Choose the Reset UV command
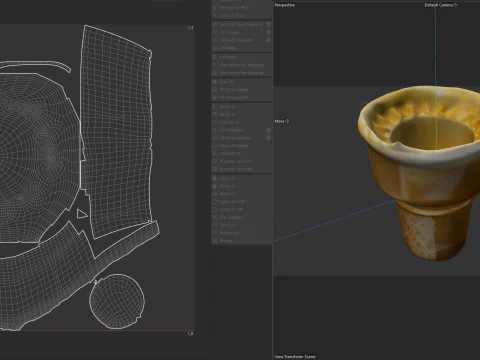 point(241,194)
